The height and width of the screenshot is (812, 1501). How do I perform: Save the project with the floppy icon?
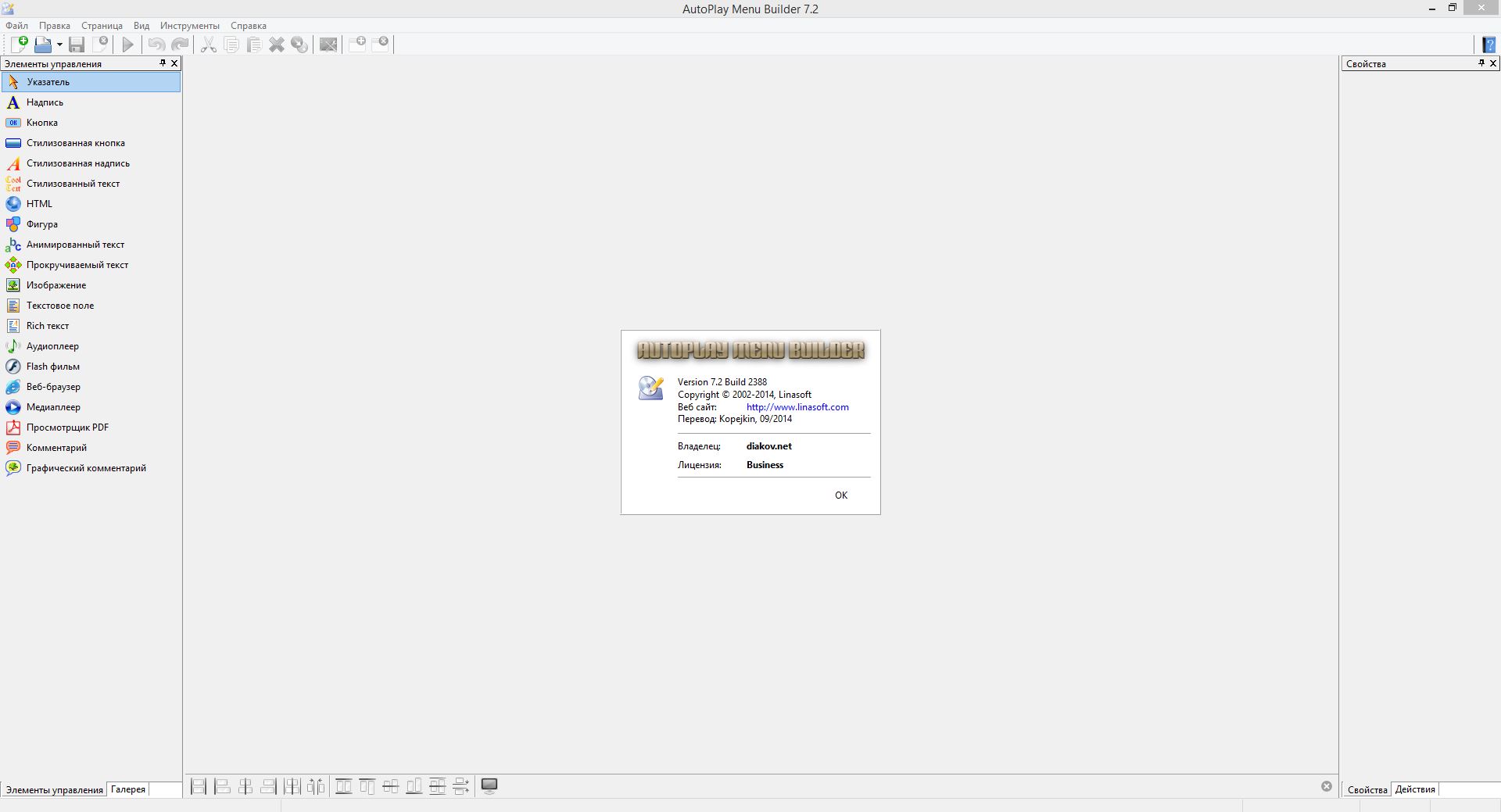point(77,45)
